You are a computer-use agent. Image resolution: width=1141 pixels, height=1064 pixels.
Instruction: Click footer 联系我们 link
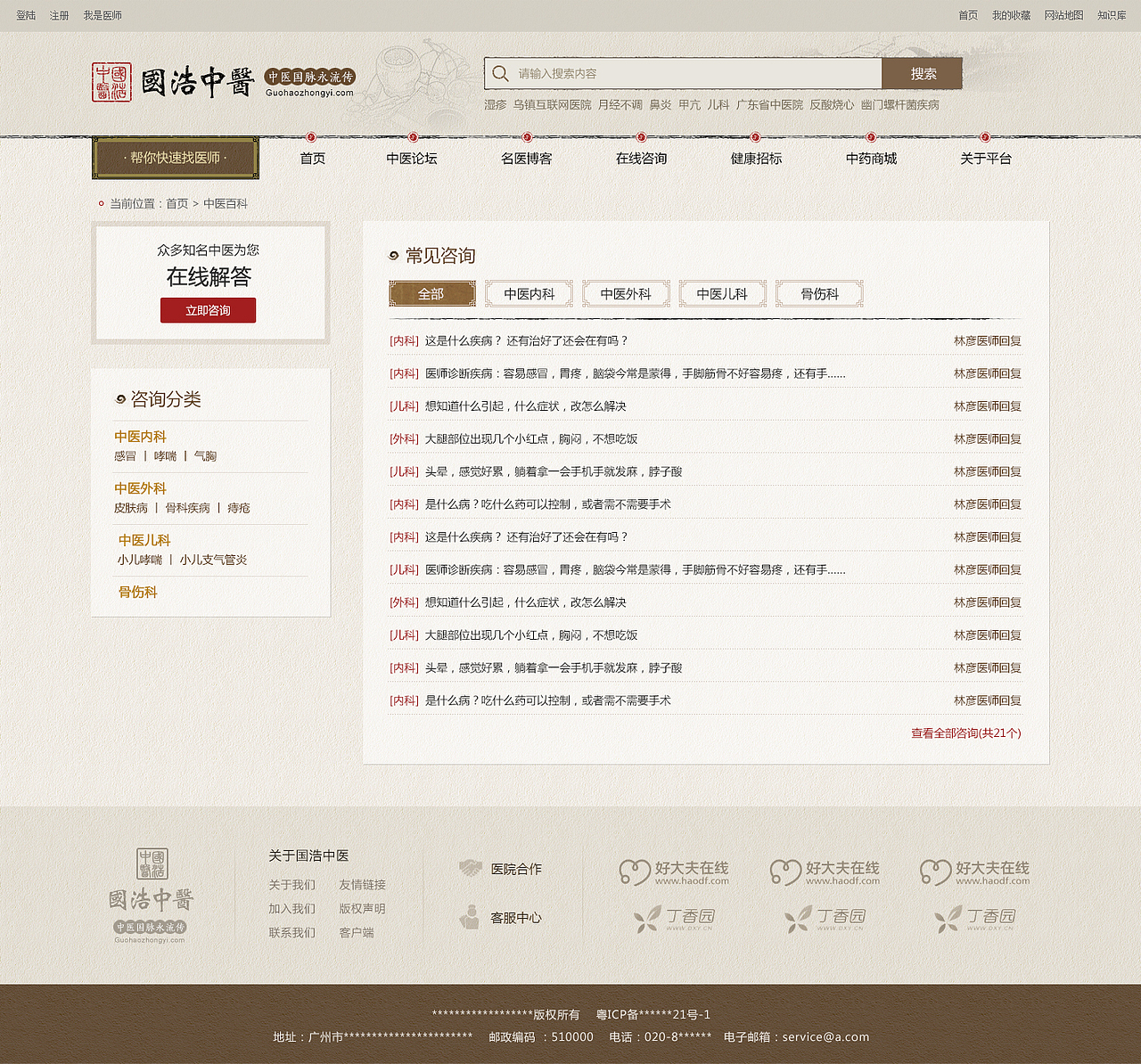[x=291, y=933]
